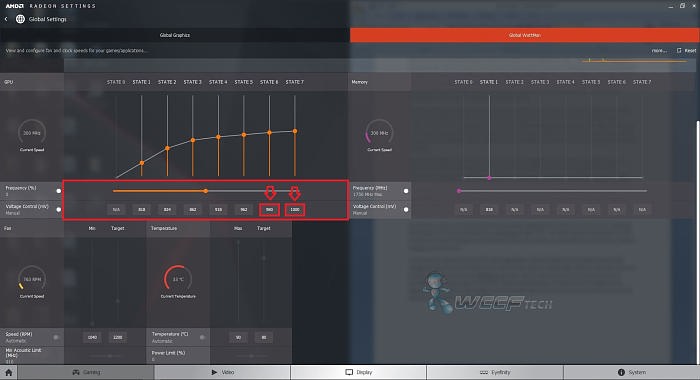Toggle GPU Voltage Control manual switch
This screenshot has width=700, height=380.
[58, 209]
